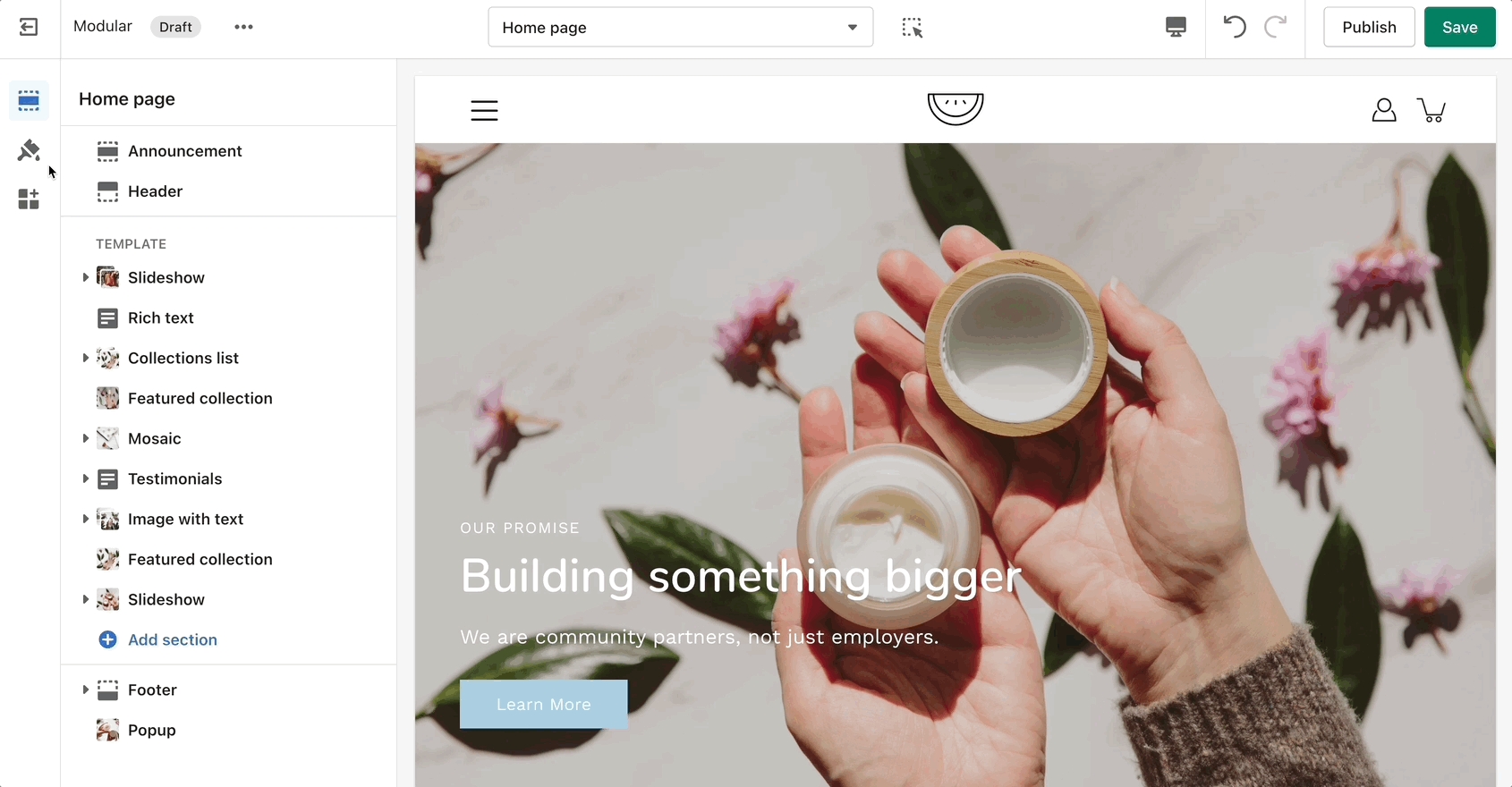The height and width of the screenshot is (787, 1512).
Task: Expand the Footer section
Action: click(x=85, y=690)
